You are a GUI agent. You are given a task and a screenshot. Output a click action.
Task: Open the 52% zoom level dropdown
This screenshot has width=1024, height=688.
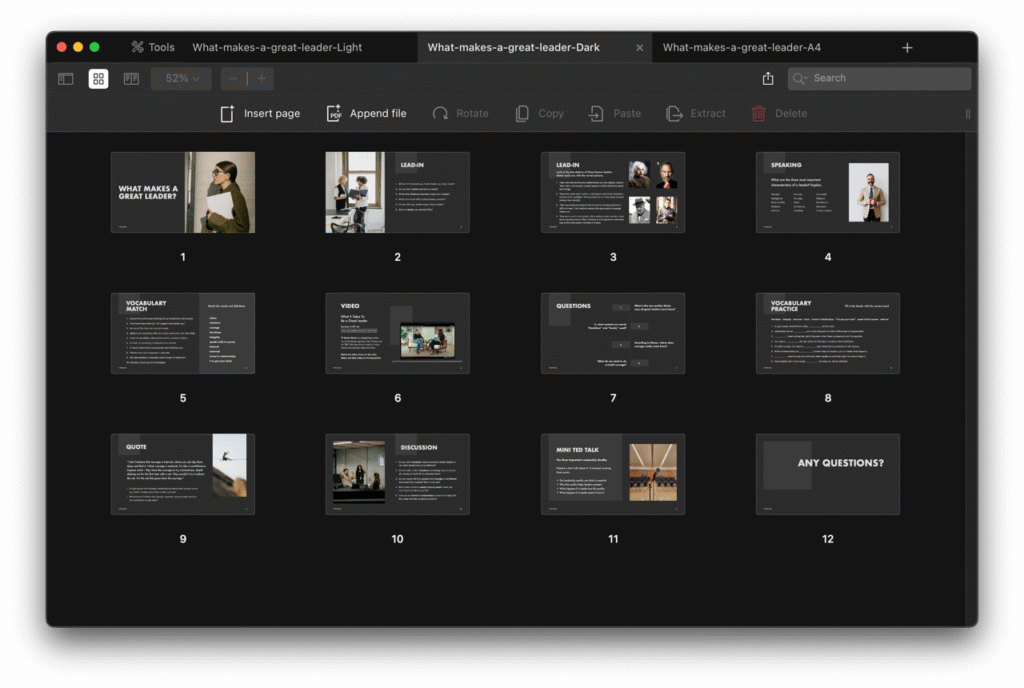point(182,79)
